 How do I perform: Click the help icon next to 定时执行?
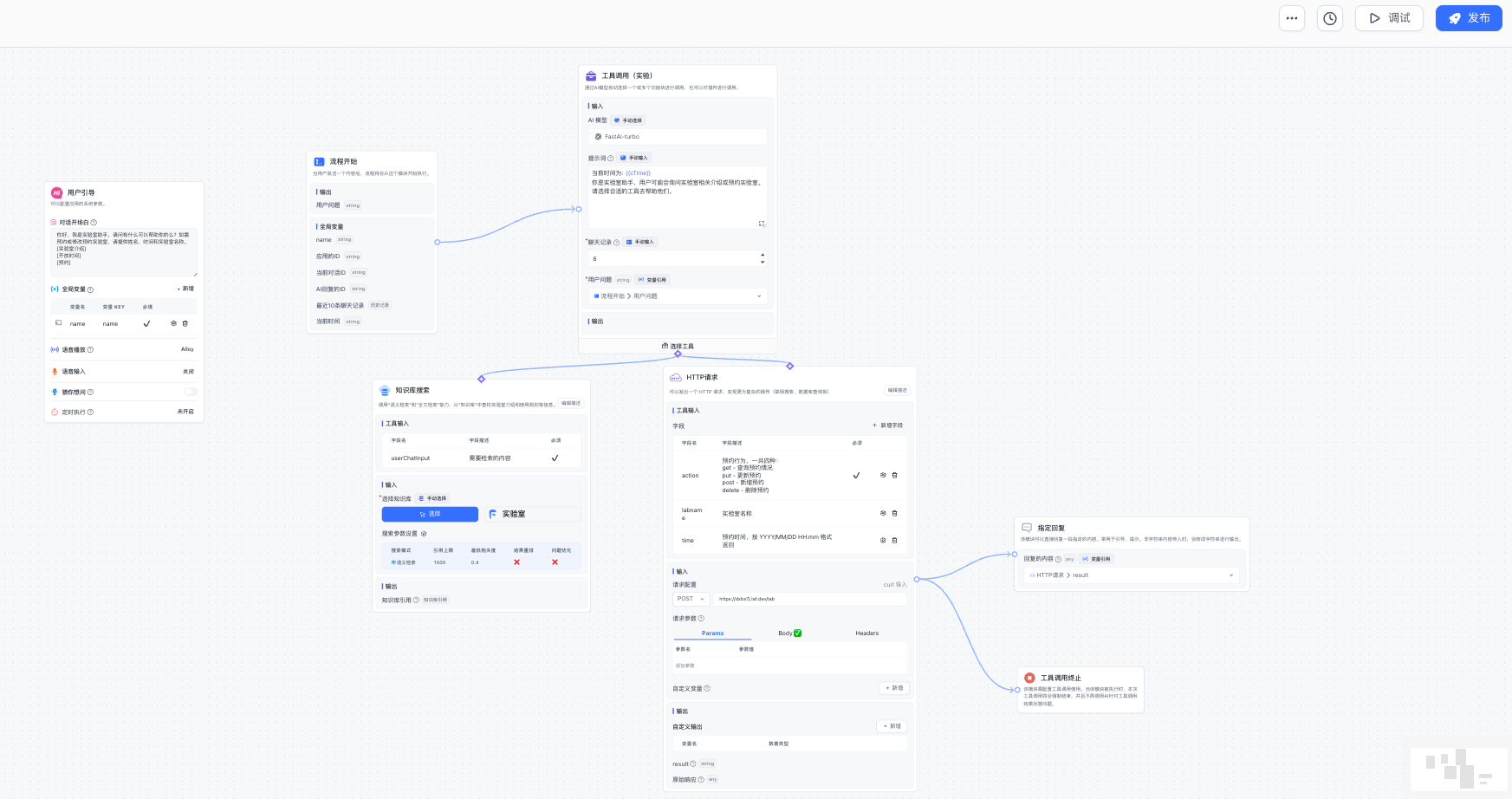coord(90,412)
